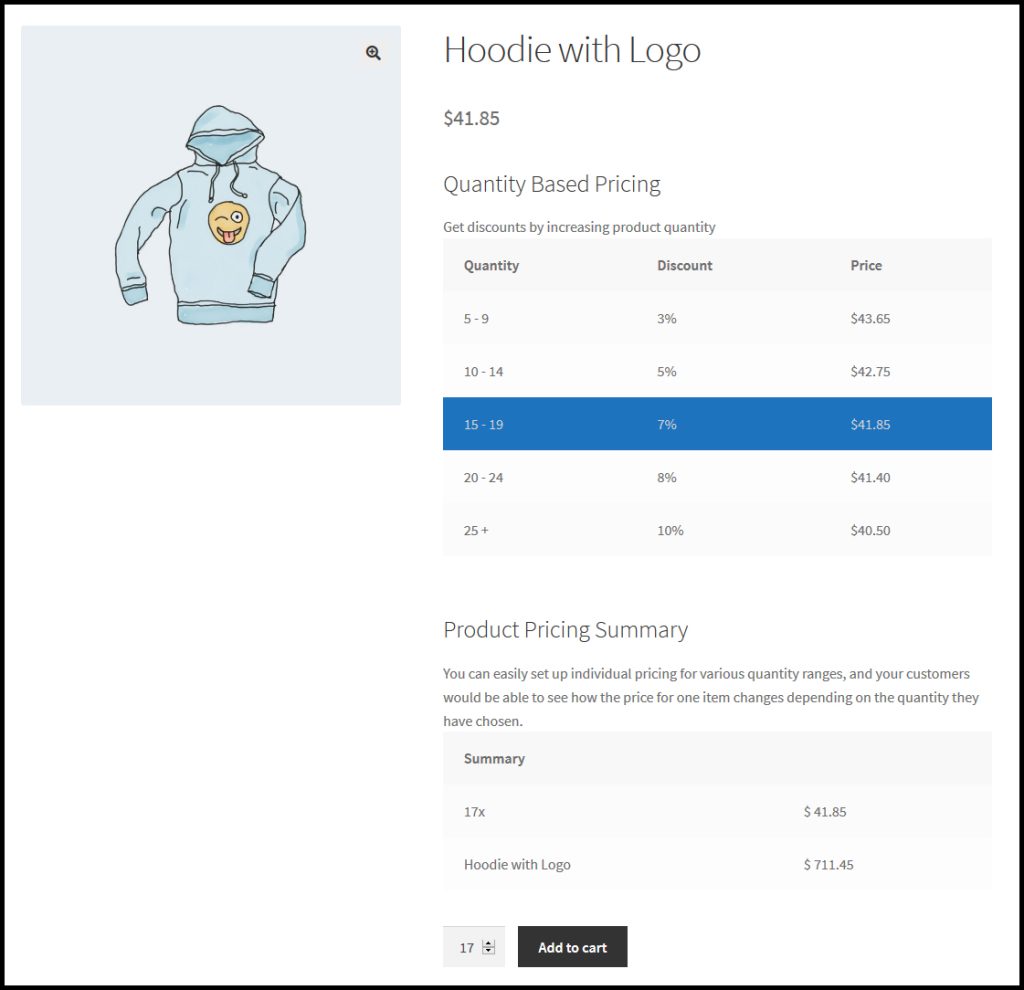
Task: Click the $41.85 product price below title
Action: [x=471, y=118]
